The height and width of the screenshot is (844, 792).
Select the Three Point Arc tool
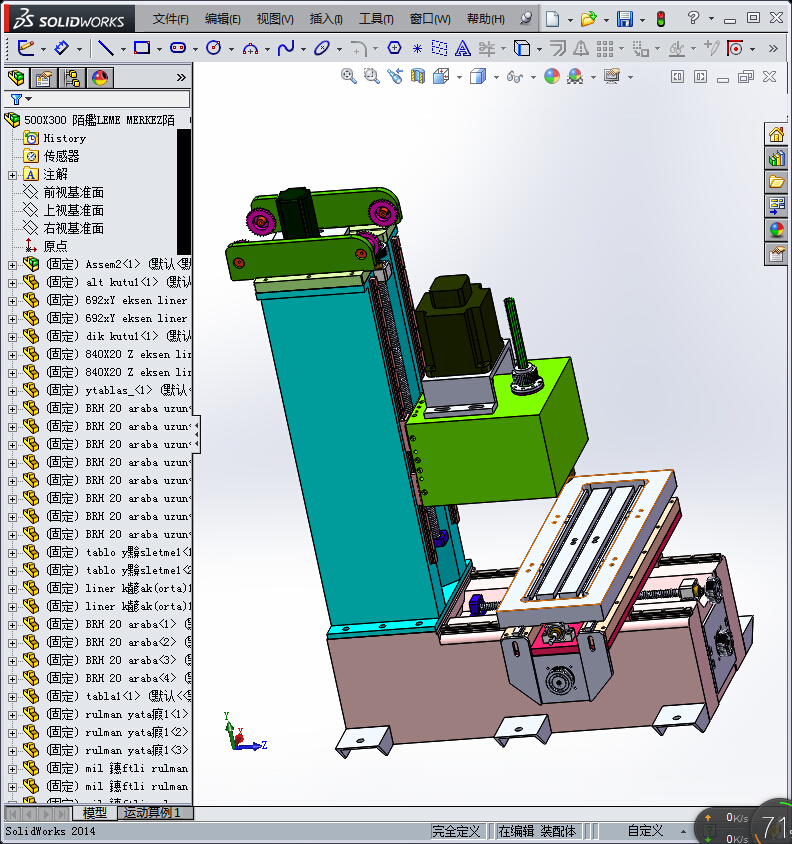click(250, 48)
